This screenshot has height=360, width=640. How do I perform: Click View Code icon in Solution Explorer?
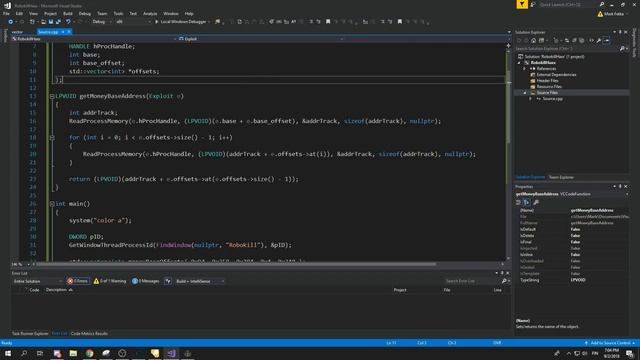click(x=591, y=40)
